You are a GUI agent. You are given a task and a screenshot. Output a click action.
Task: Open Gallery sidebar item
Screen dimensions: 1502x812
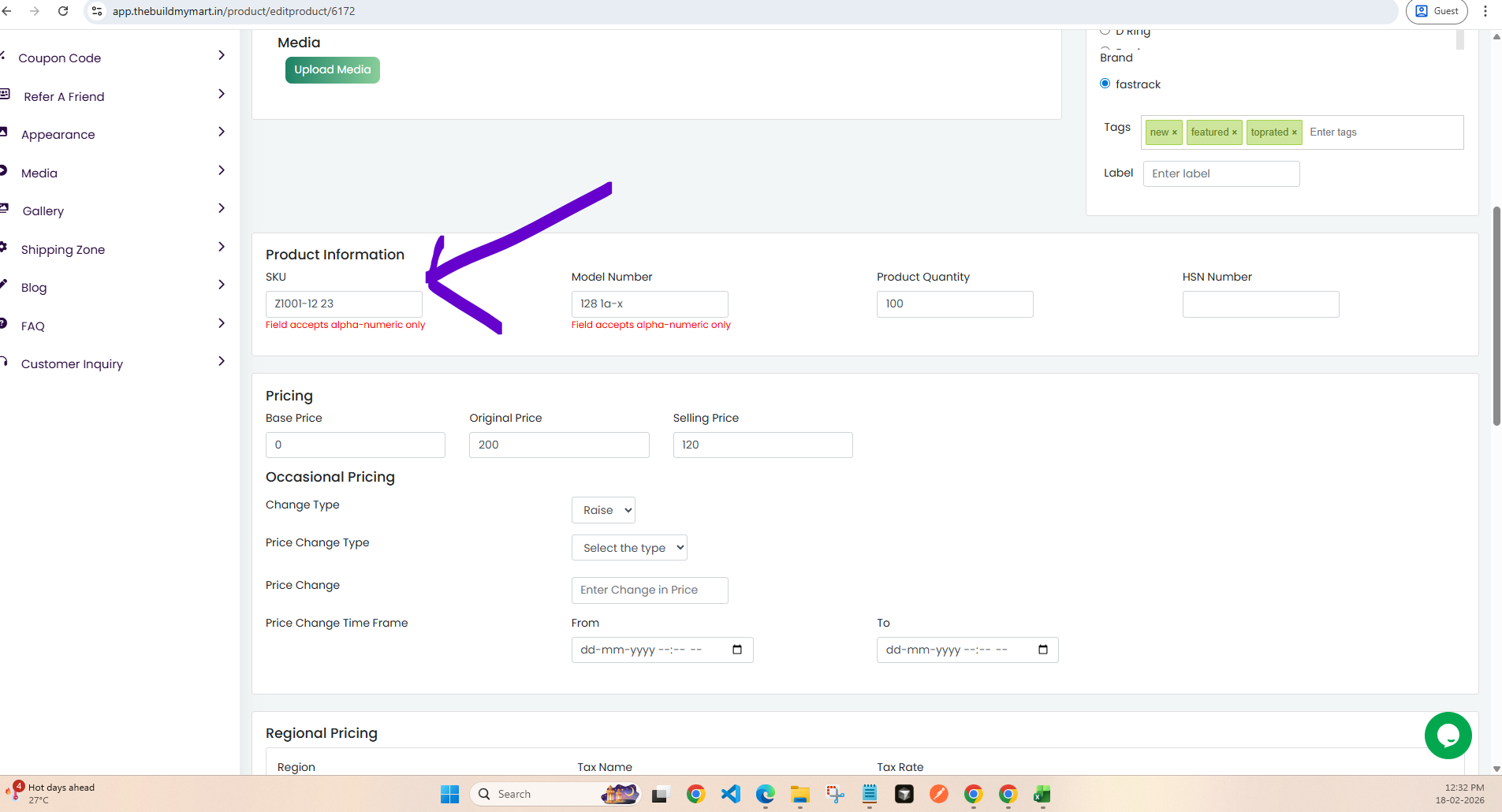click(43, 211)
